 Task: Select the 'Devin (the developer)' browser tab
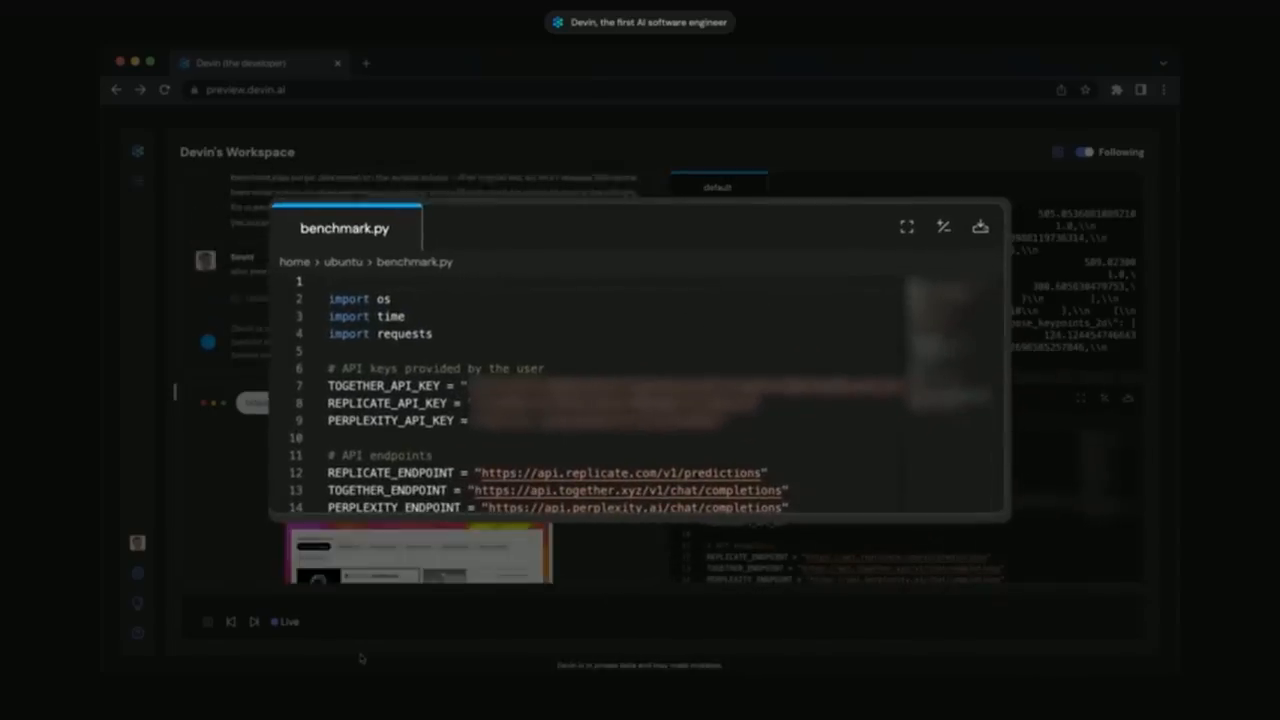coord(260,63)
